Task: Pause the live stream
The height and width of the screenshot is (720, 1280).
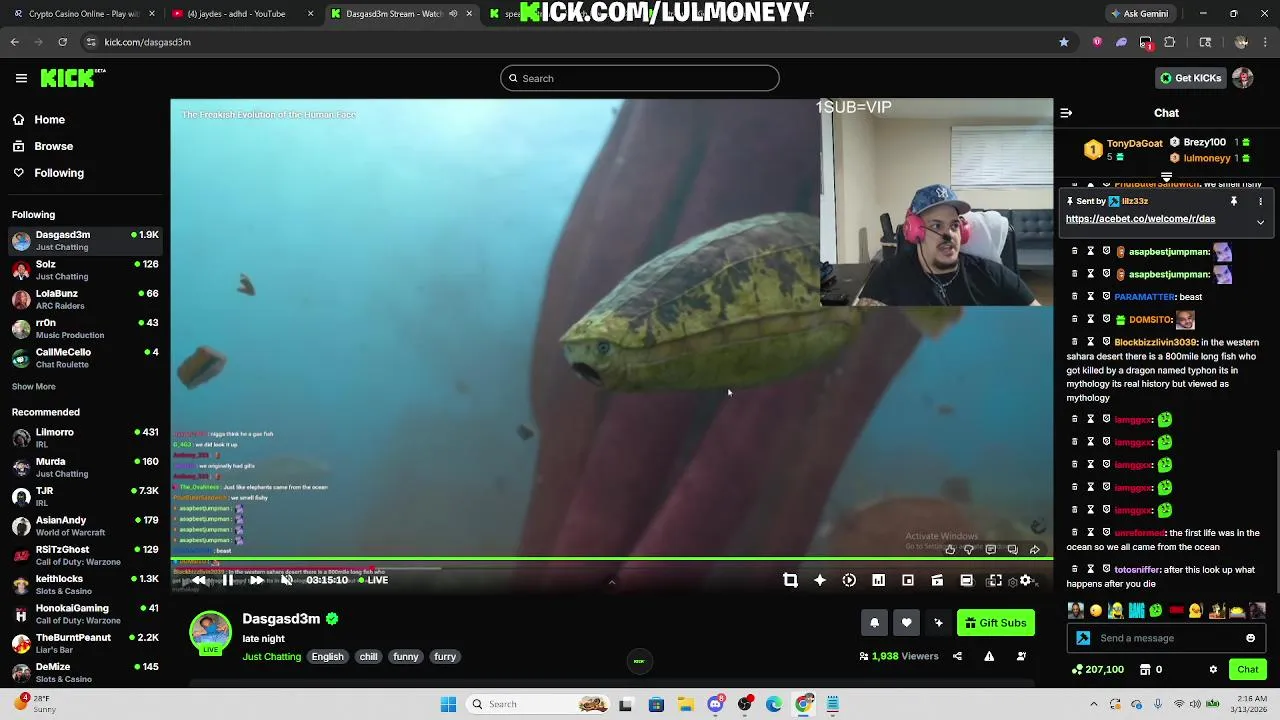Action: tap(228, 580)
